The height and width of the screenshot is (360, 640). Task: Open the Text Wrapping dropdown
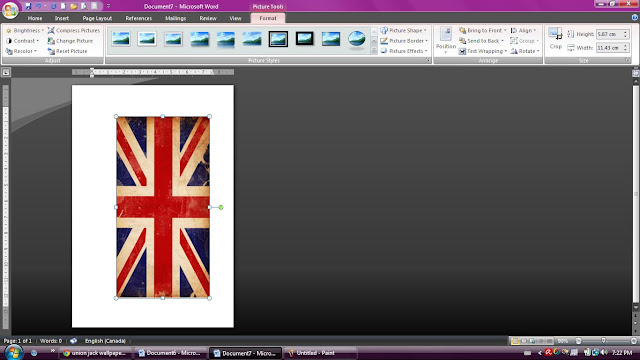point(482,51)
